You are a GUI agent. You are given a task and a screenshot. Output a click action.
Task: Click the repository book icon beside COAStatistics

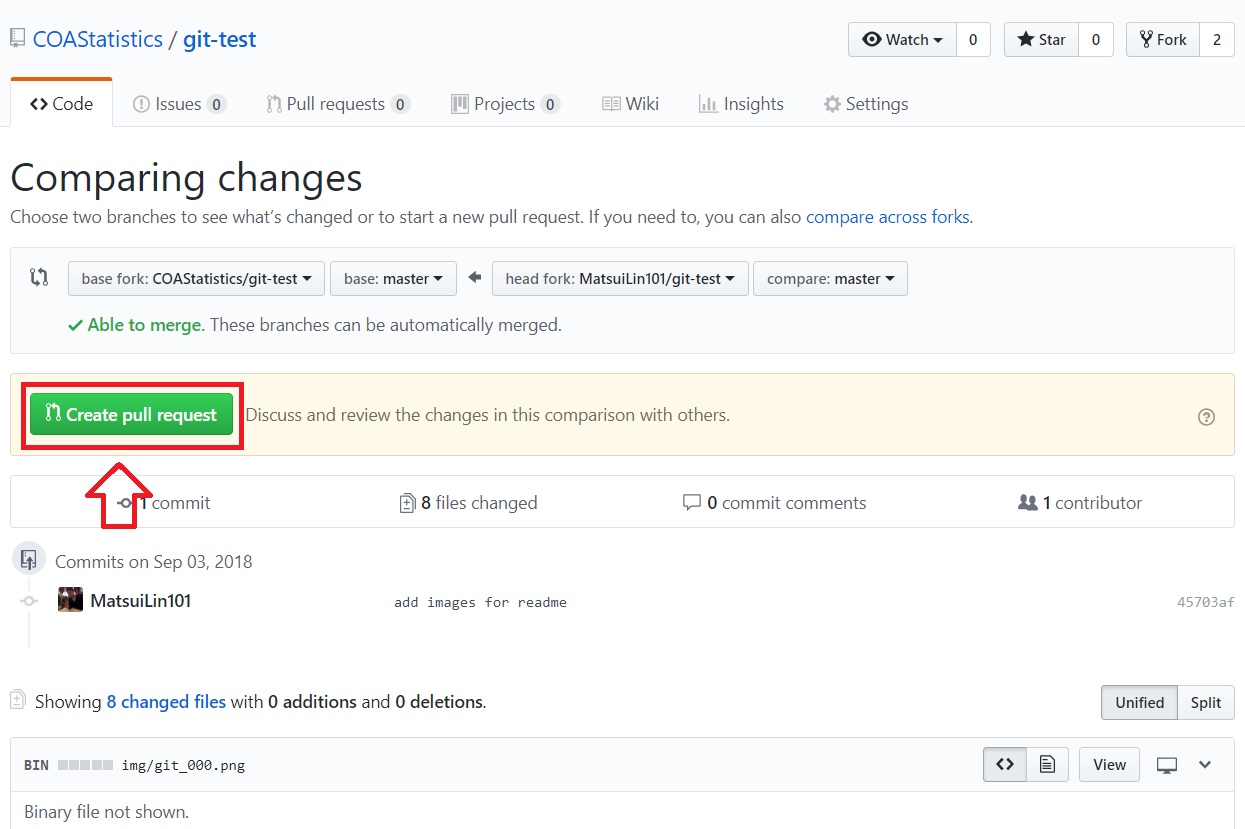click(x=18, y=39)
